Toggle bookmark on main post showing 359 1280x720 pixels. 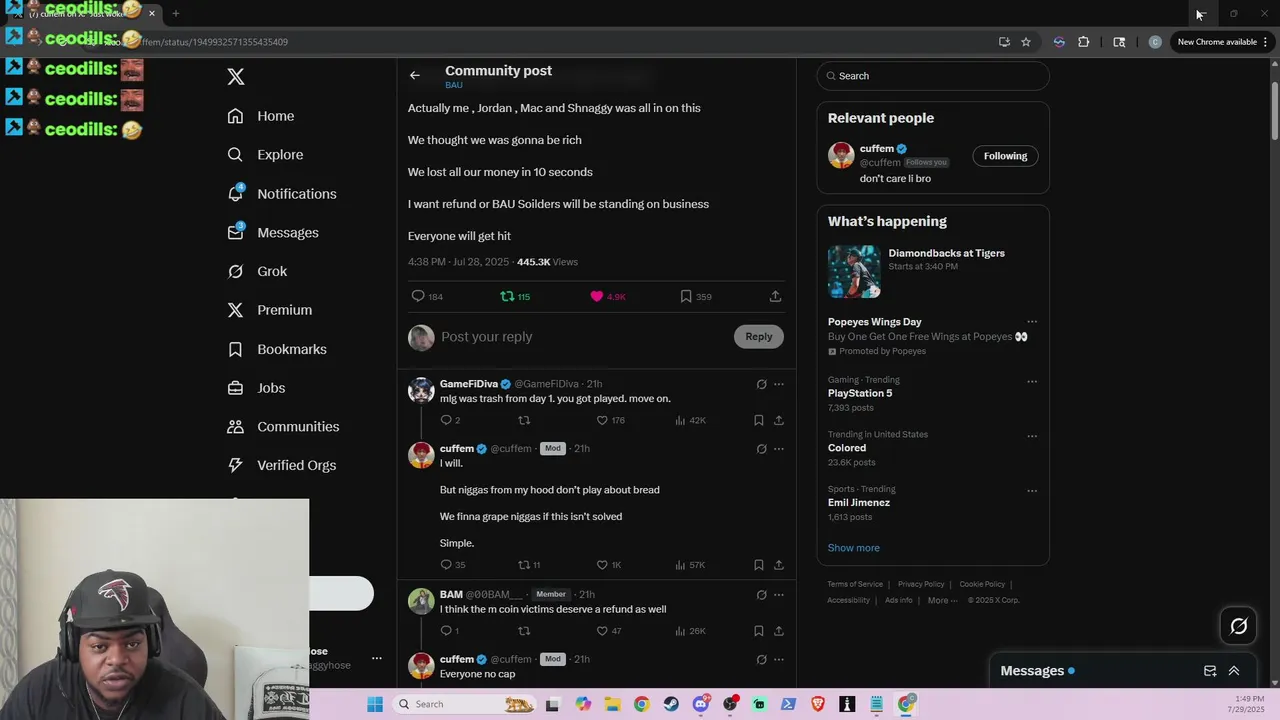coord(686,296)
